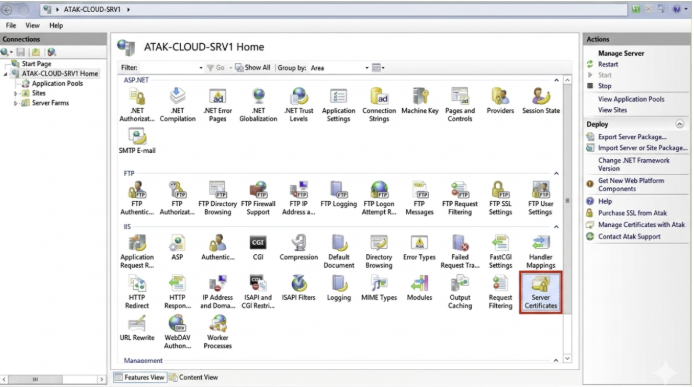Collapse the Deploy actions section
694x387 pixels.
[x=679, y=124]
